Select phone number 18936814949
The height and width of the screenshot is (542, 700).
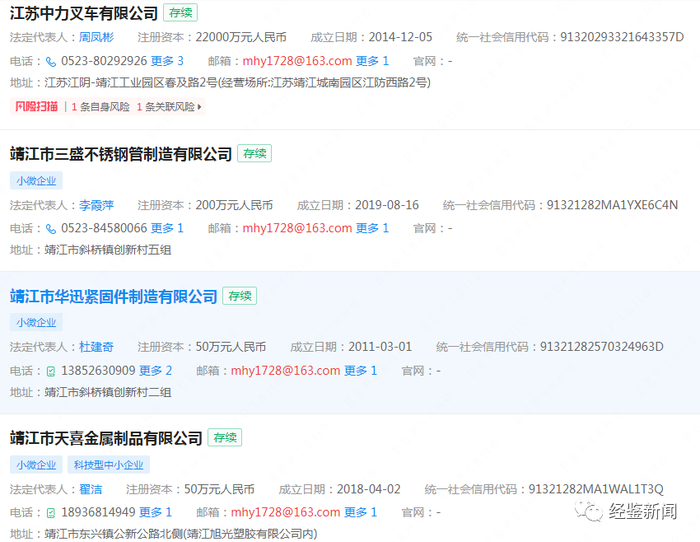point(98,512)
